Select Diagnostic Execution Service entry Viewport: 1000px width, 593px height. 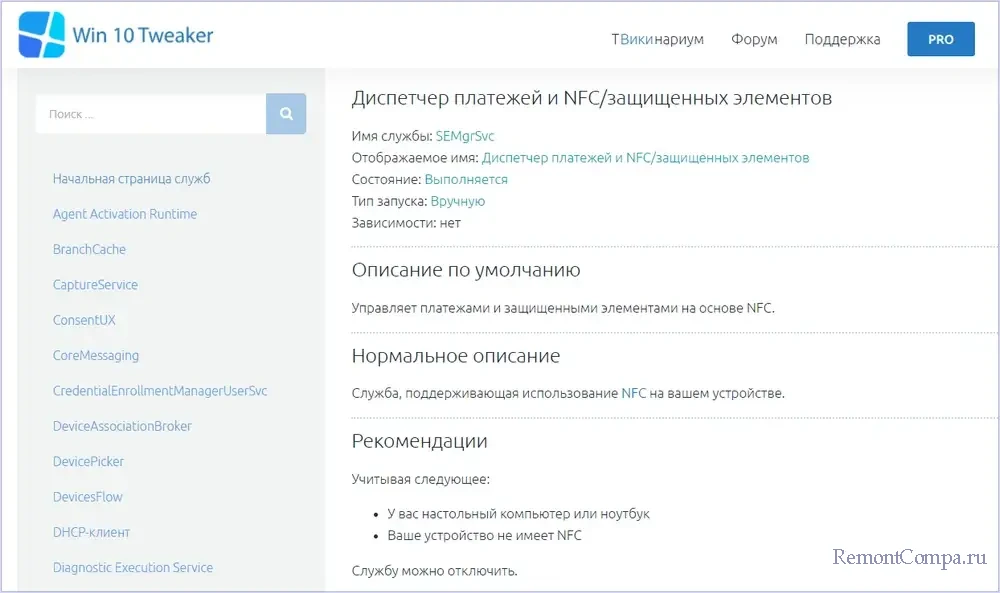pos(132,567)
